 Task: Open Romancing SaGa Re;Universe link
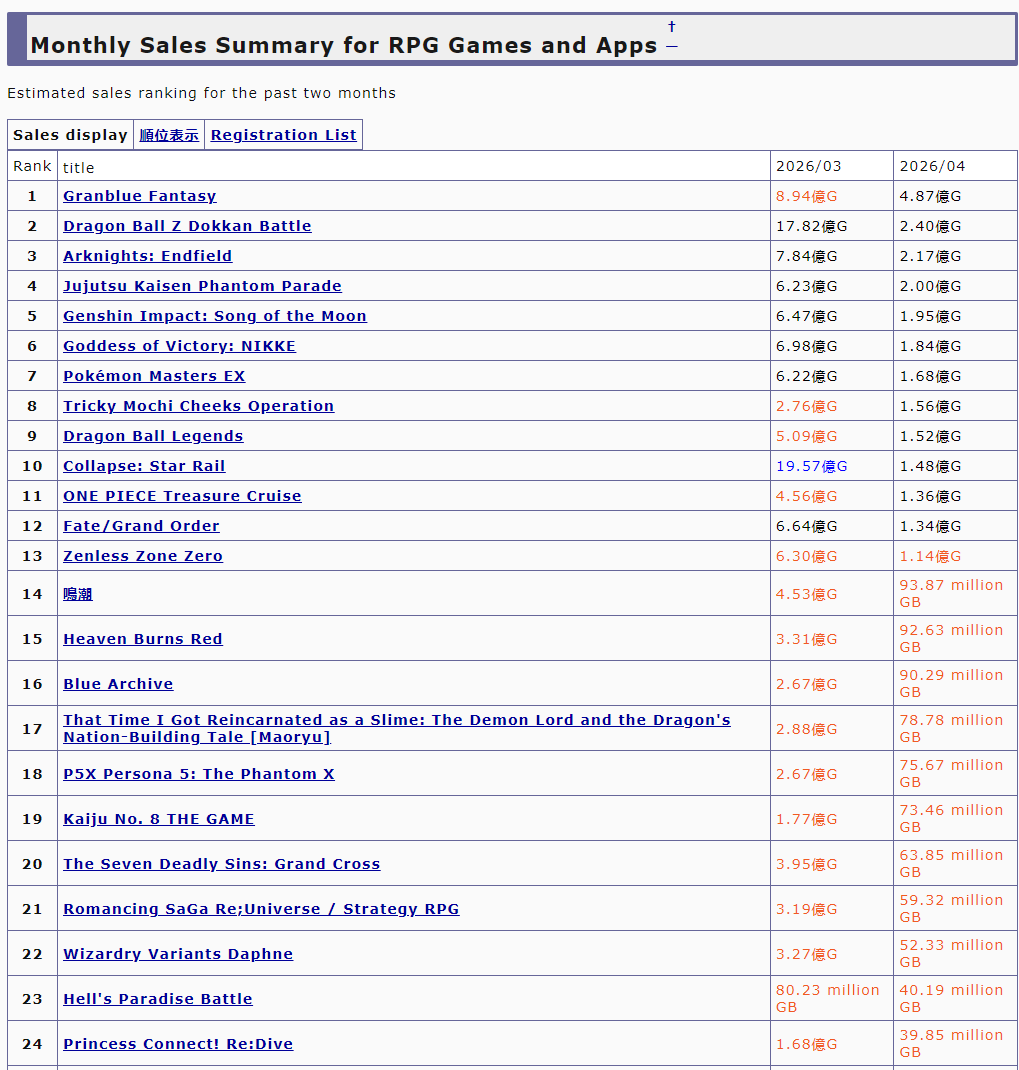point(261,910)
